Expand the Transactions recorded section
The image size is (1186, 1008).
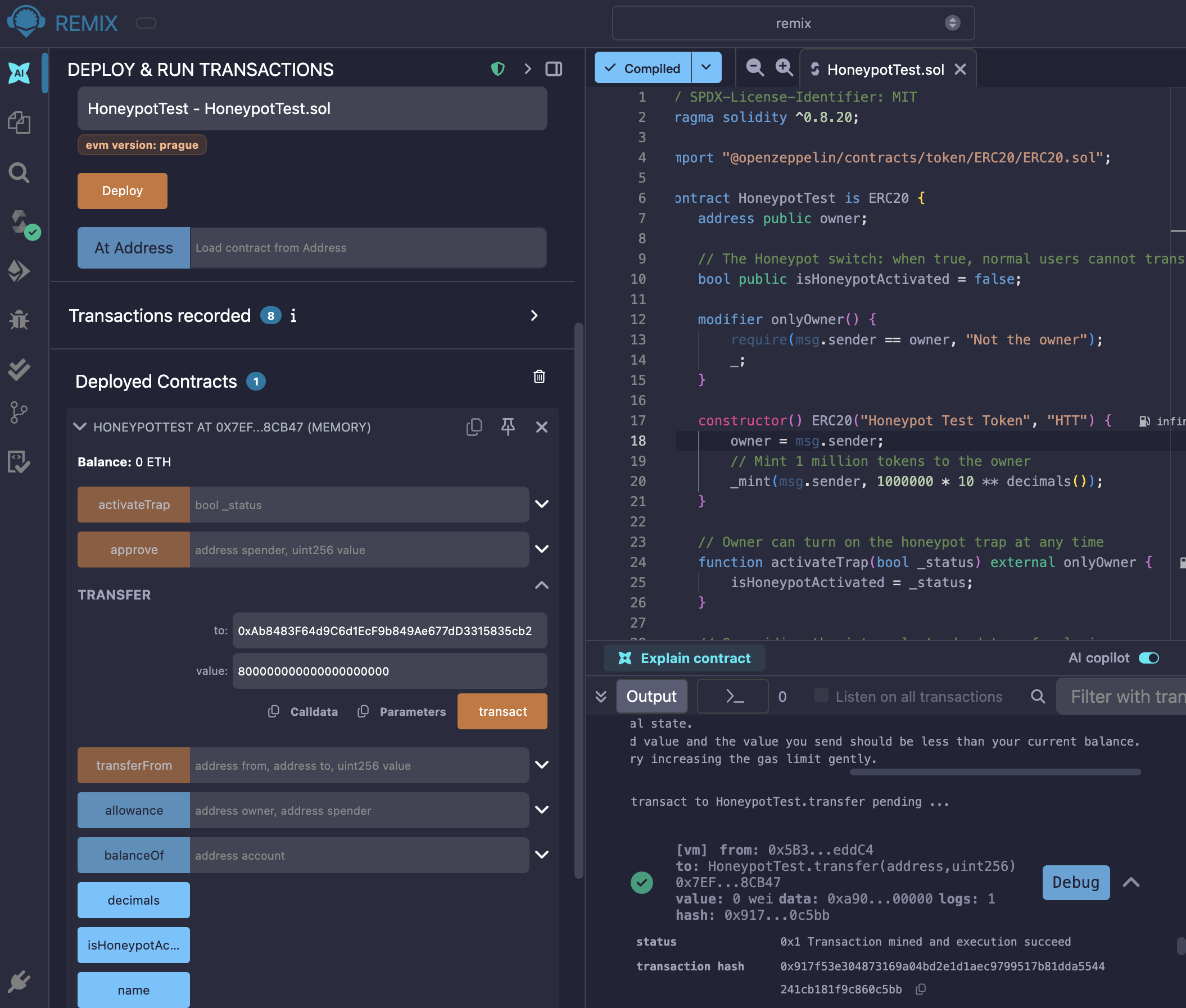[x=534, y=315]
